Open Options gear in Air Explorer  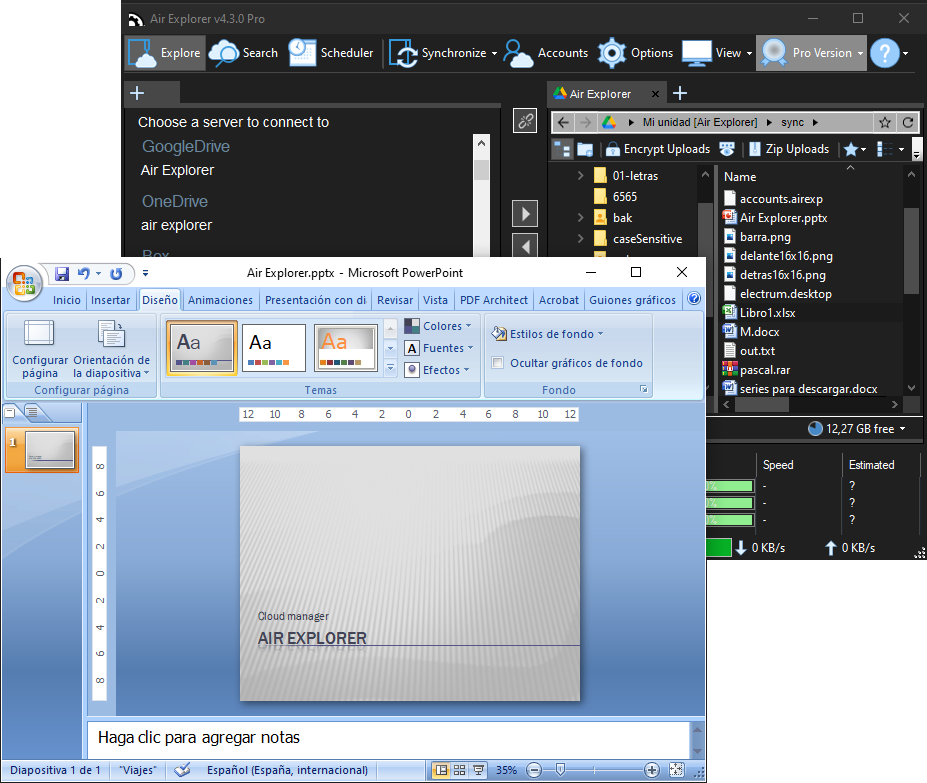[636, 53]
